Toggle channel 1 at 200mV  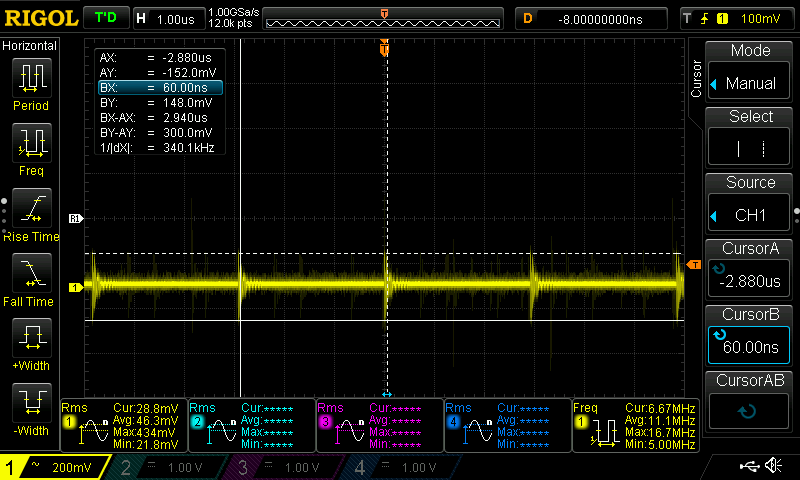click(54, 467)
